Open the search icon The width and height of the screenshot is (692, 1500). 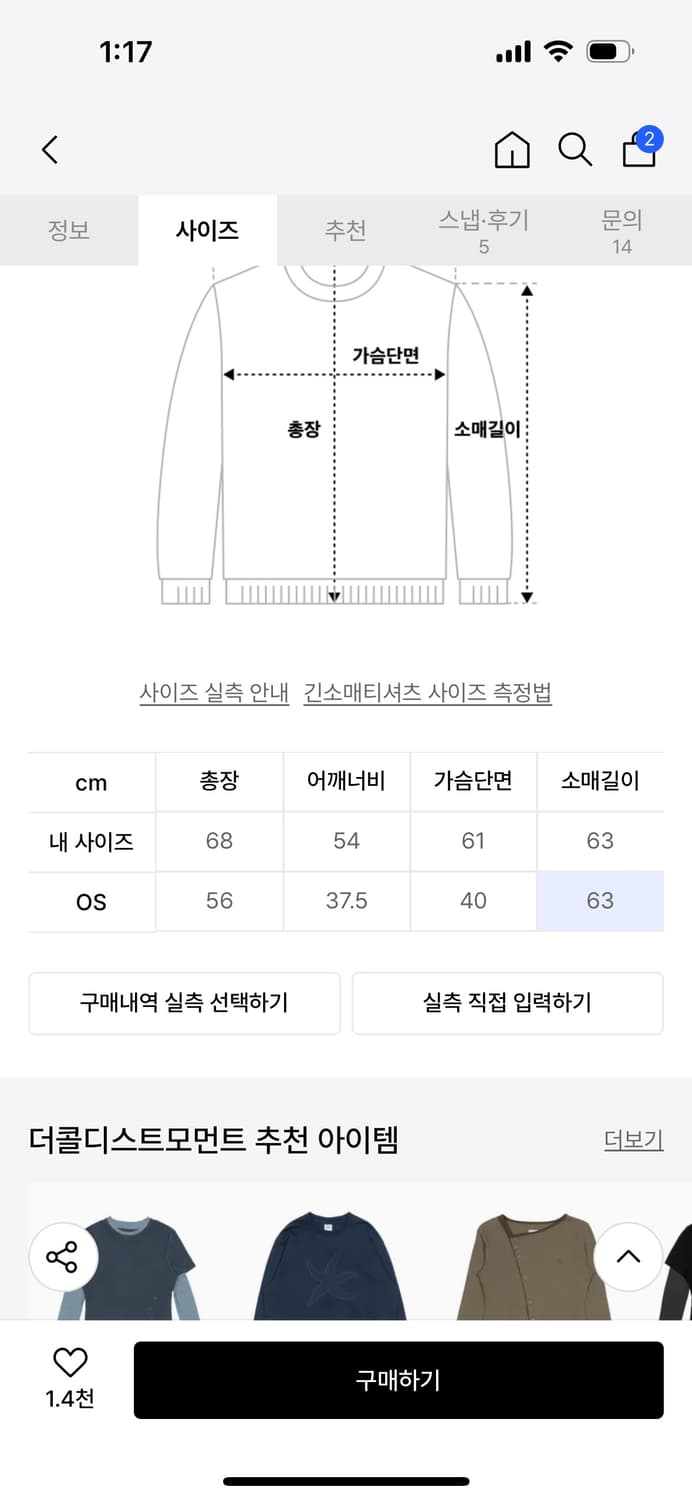(574, 150)
